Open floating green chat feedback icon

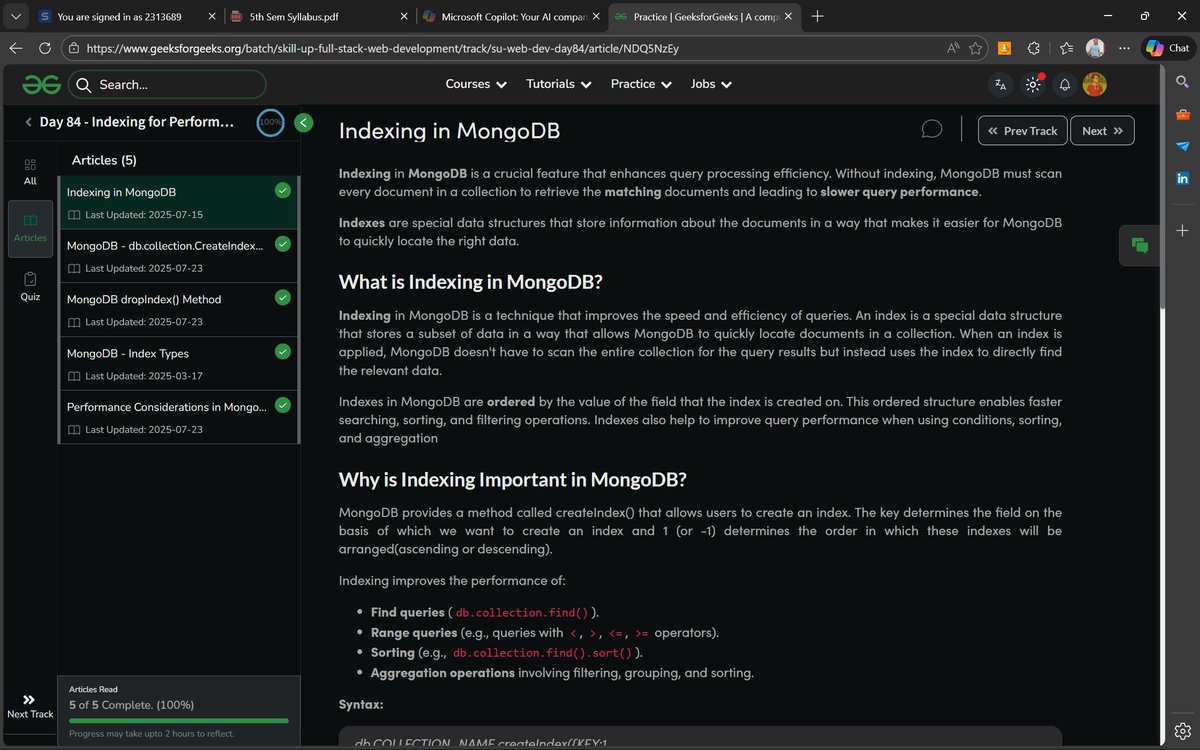[1140, 245]
